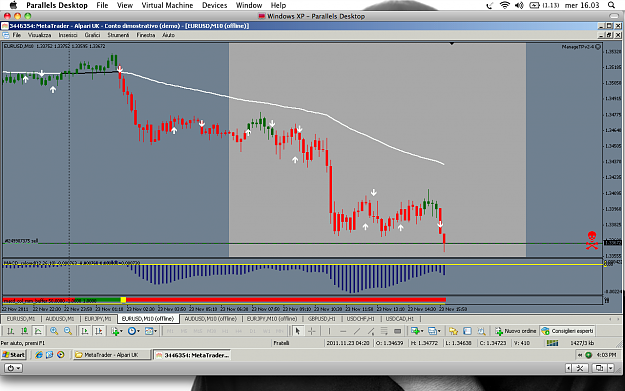The height and width of the screenshot is (391, 625).
Task: Pick the equidistant channel tool
Action: pyautogui.click(x=371, y=331)
